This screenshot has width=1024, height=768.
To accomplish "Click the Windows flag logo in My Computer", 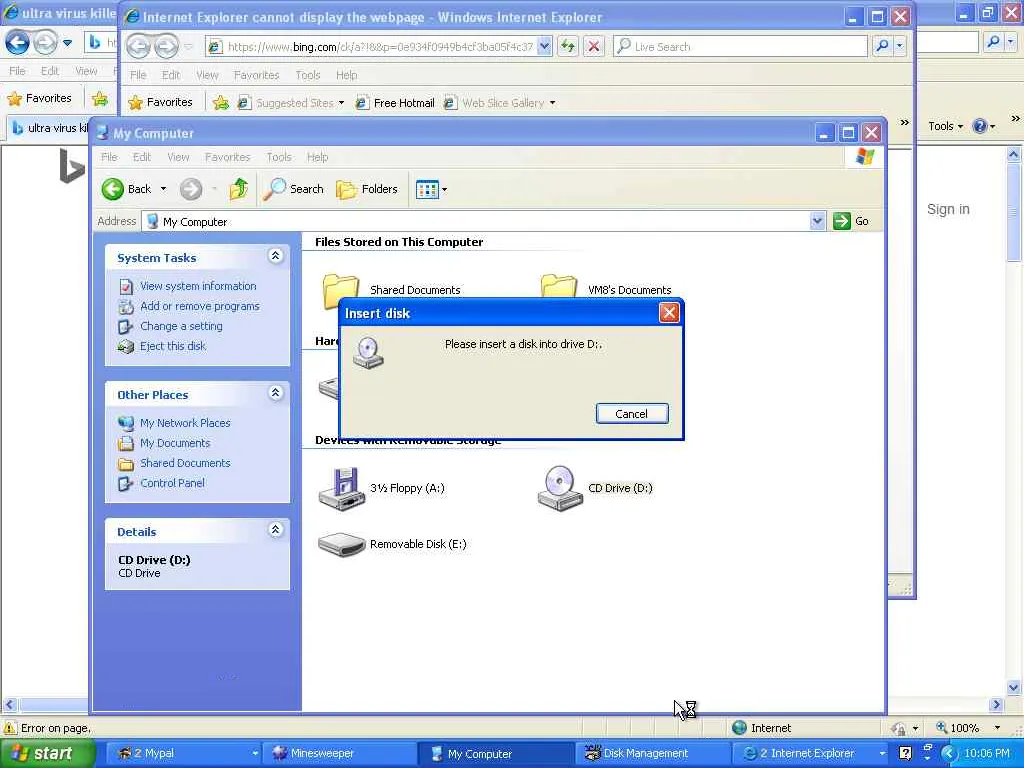I will (865, 157).
